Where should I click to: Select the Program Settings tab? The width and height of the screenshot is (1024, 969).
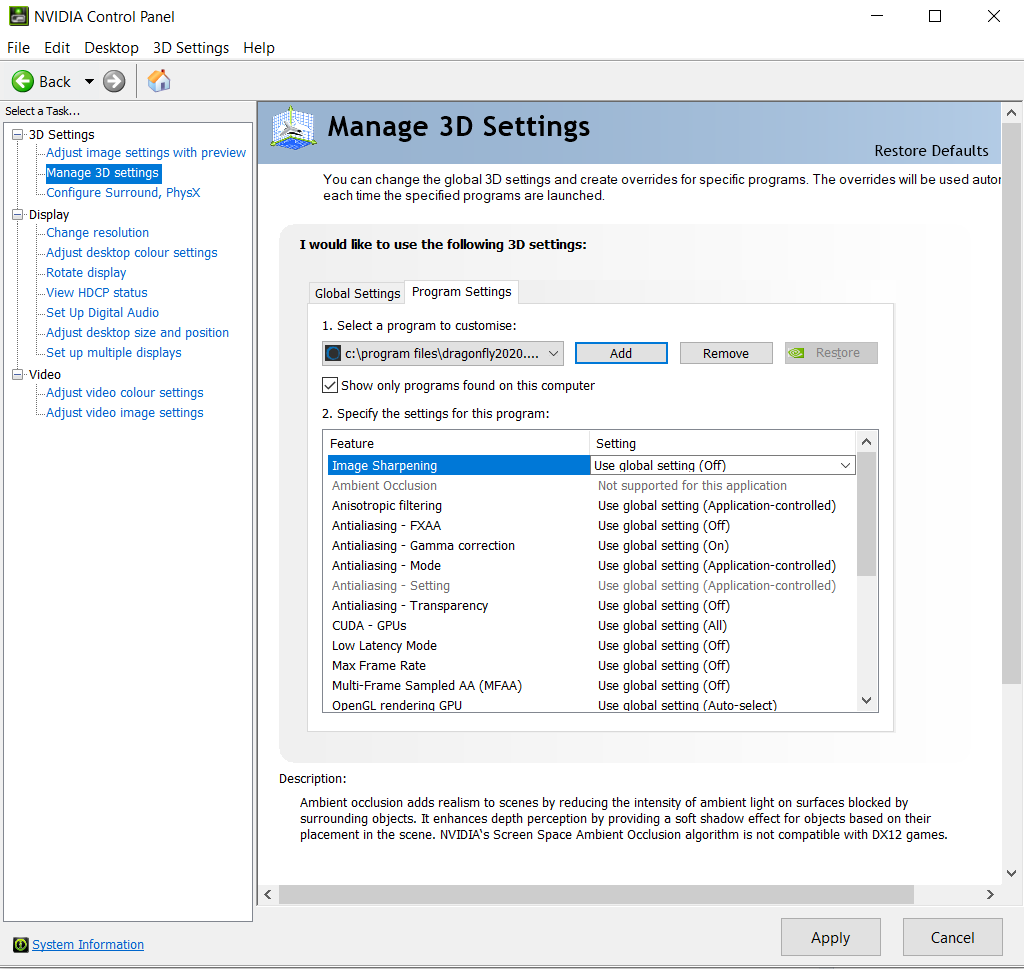[x=462, y=292]
